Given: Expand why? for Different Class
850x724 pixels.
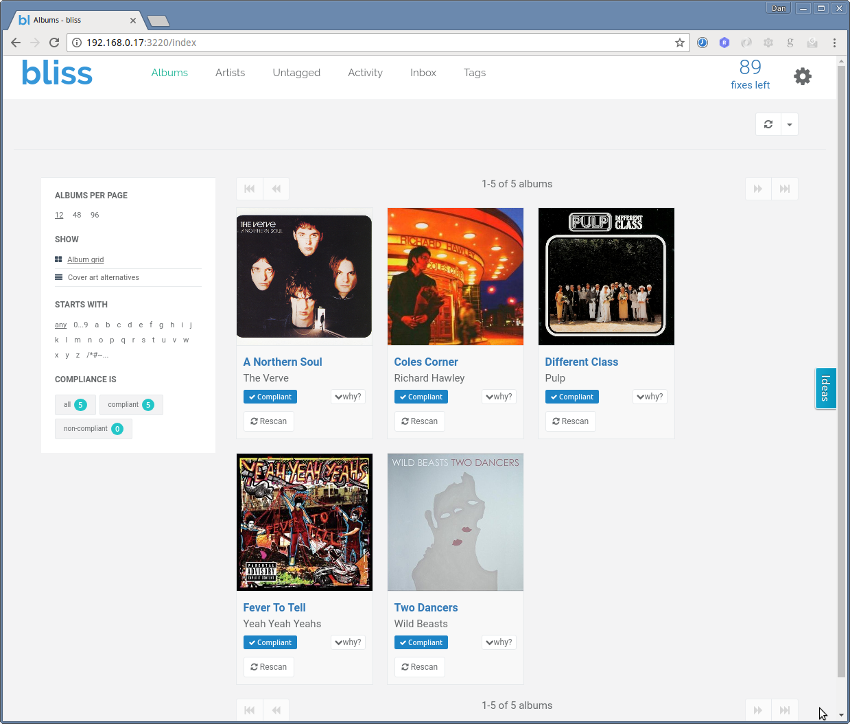Looking at the screenshot, I should (650, 397).
